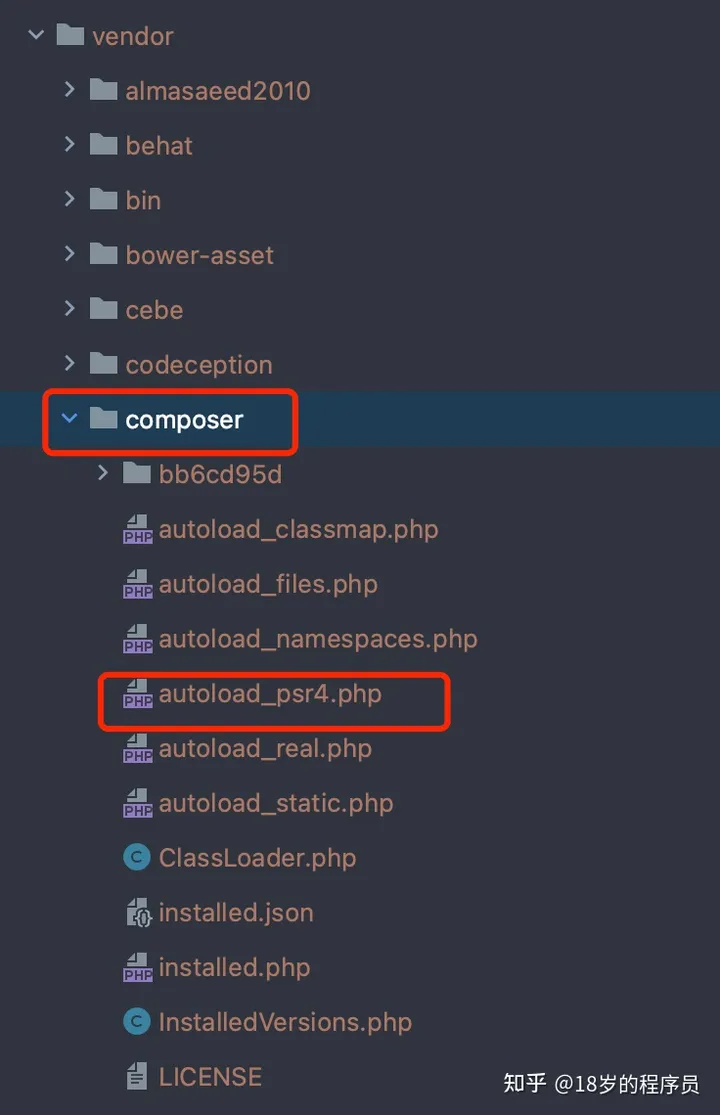Click class icon of InstalledVersions.php
The height and width of the screenshot is (1115, 720).
[136, 1022]
